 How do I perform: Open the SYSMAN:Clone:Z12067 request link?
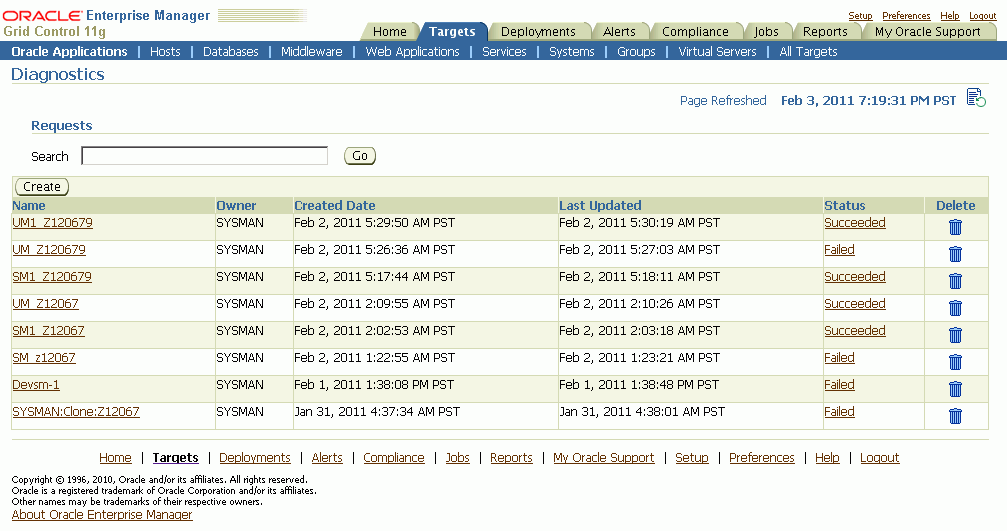76,412
